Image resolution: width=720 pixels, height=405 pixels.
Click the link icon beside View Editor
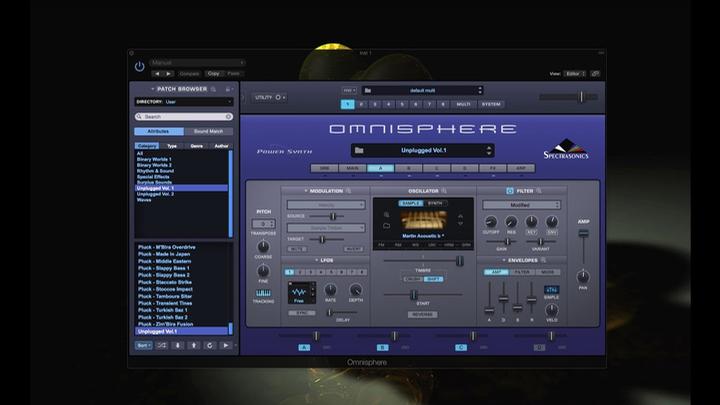click(x=595, y=73)
